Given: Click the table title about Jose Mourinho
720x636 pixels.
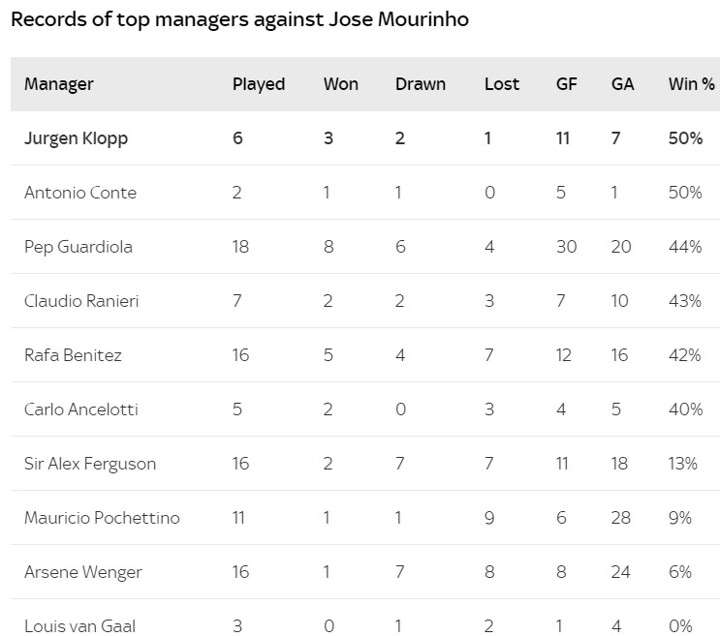Looking at the screenshot, I should point(239,20).
